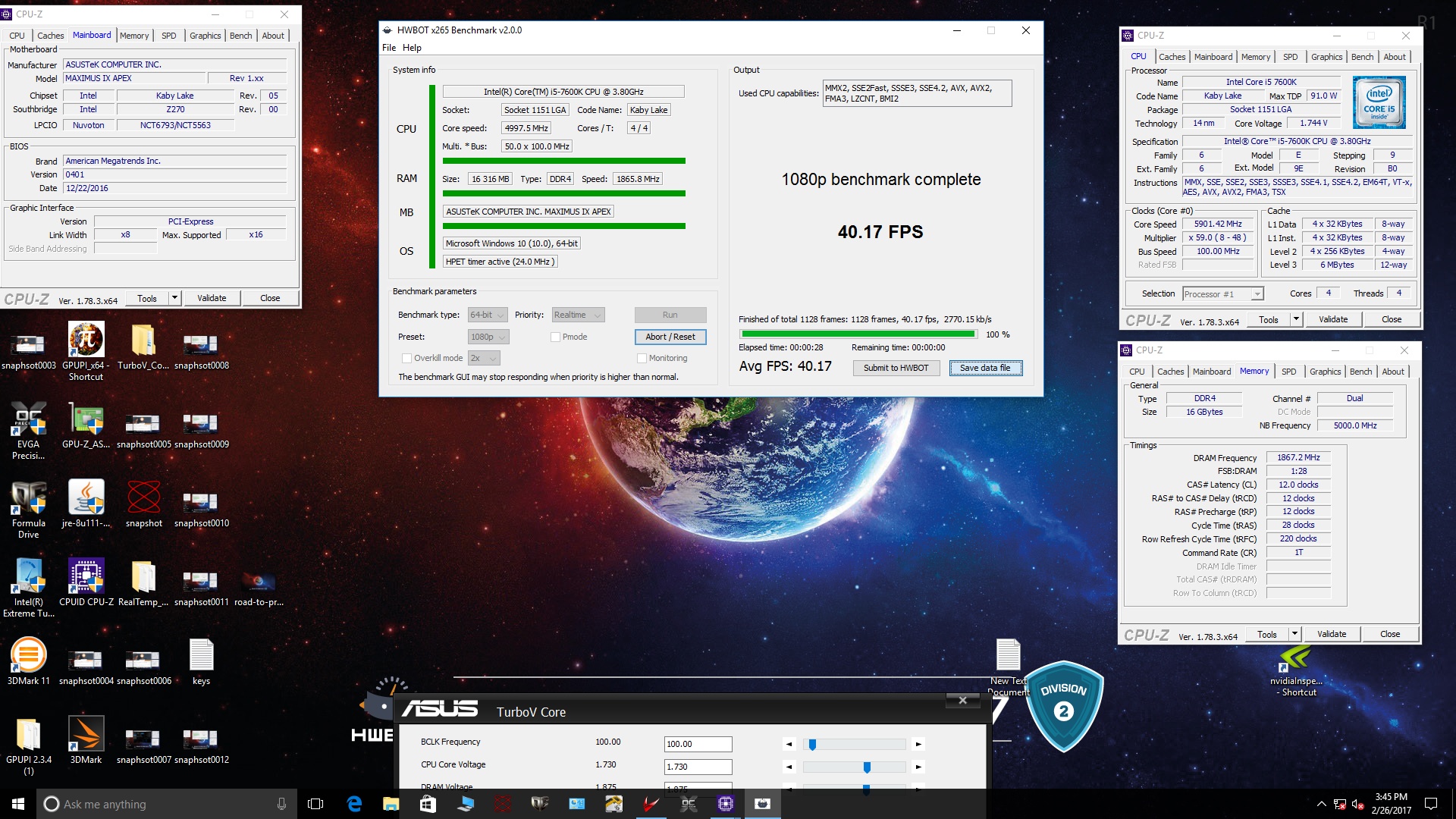Open GPUPI 2.3.4 (1) folder
The image size is (1456, 819).
point(29,745)
